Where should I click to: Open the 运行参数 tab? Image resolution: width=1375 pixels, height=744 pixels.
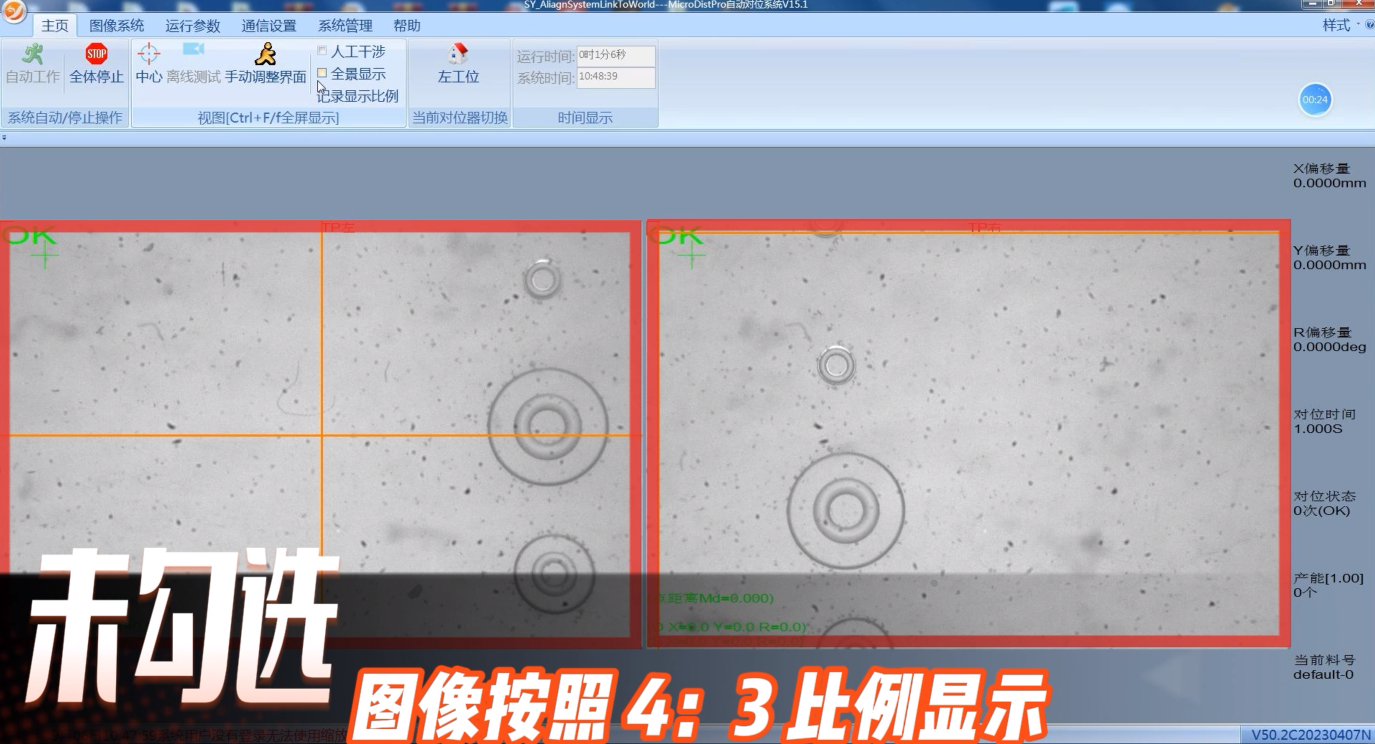coord(192,26)
